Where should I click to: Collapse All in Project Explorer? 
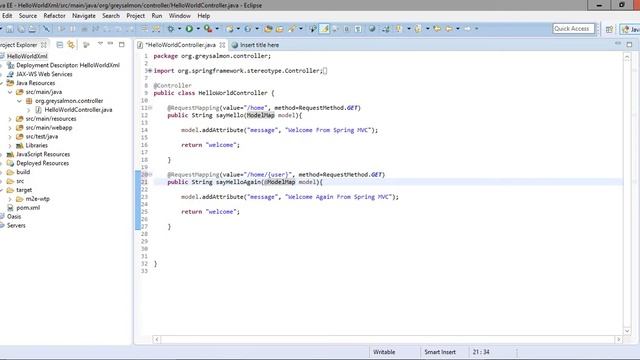pyautogui.click(x=60, y=45)
